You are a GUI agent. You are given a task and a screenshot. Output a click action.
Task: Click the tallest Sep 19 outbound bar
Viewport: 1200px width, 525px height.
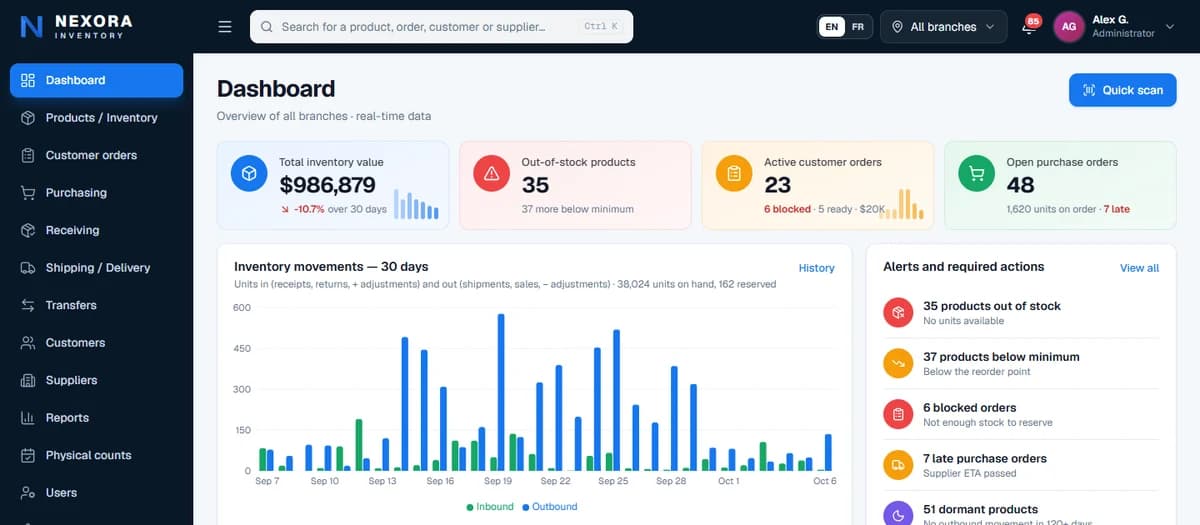coord(501,392)
